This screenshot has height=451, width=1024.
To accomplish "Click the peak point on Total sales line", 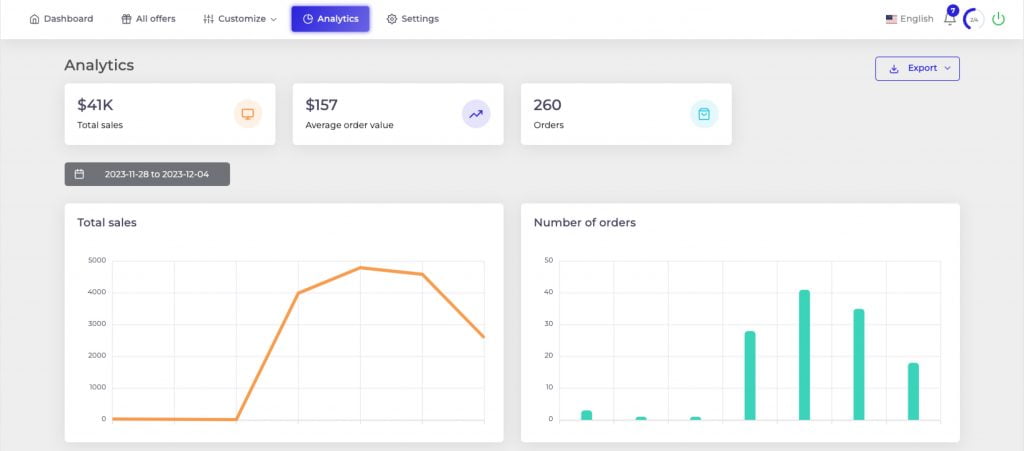I will 360,268.
